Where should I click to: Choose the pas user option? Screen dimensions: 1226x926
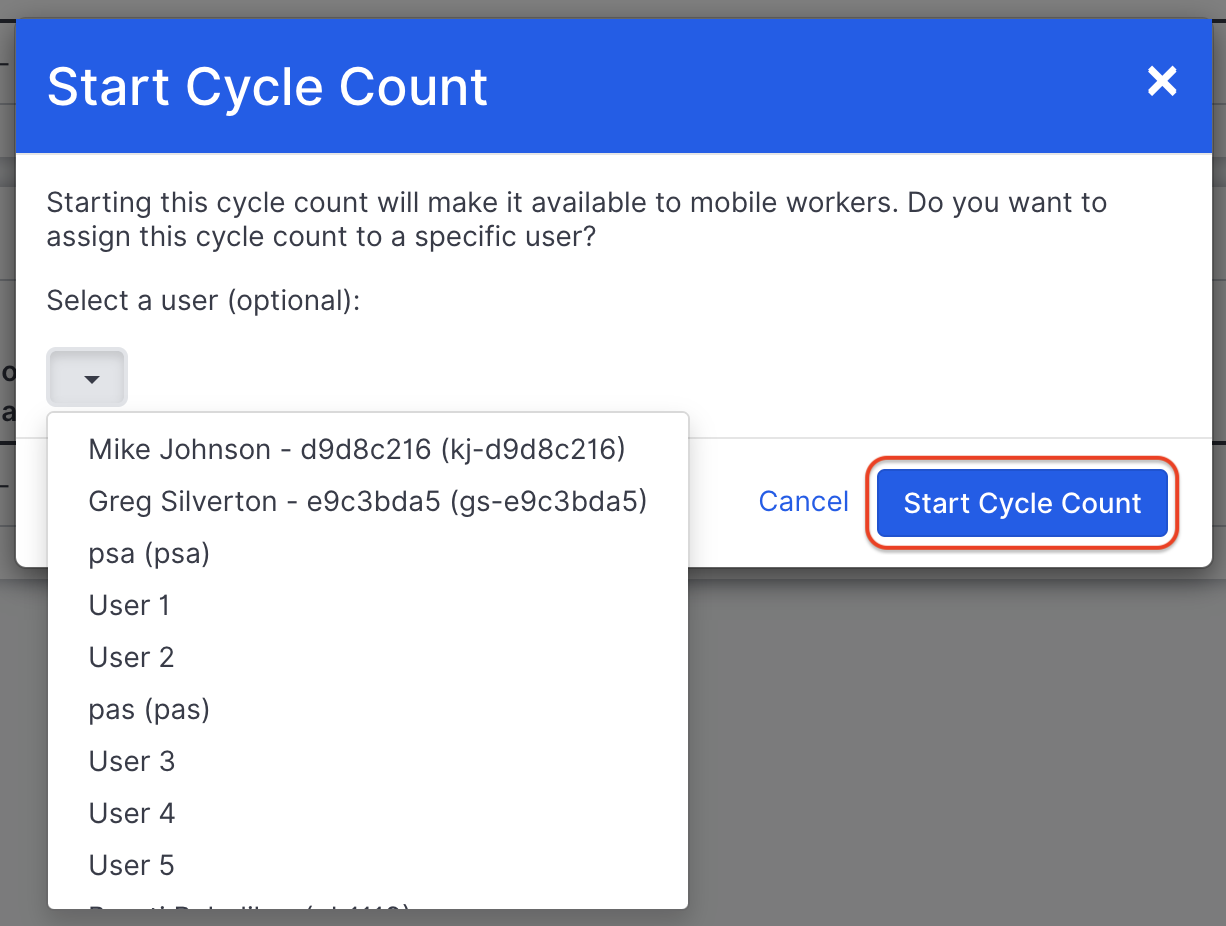tap(149, 709)
